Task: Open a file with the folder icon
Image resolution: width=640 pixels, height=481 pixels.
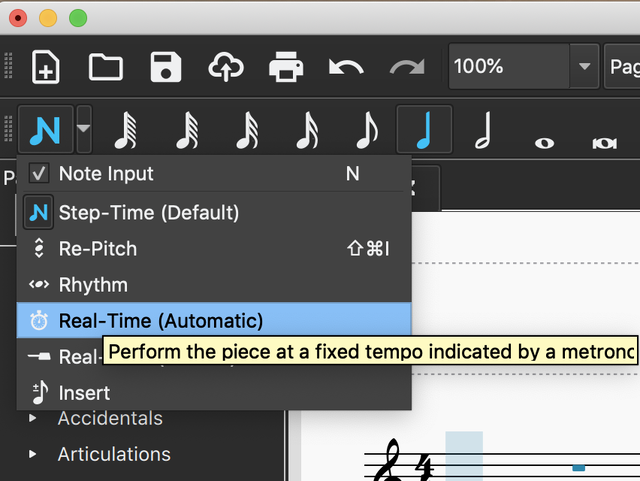Action: 105,67
